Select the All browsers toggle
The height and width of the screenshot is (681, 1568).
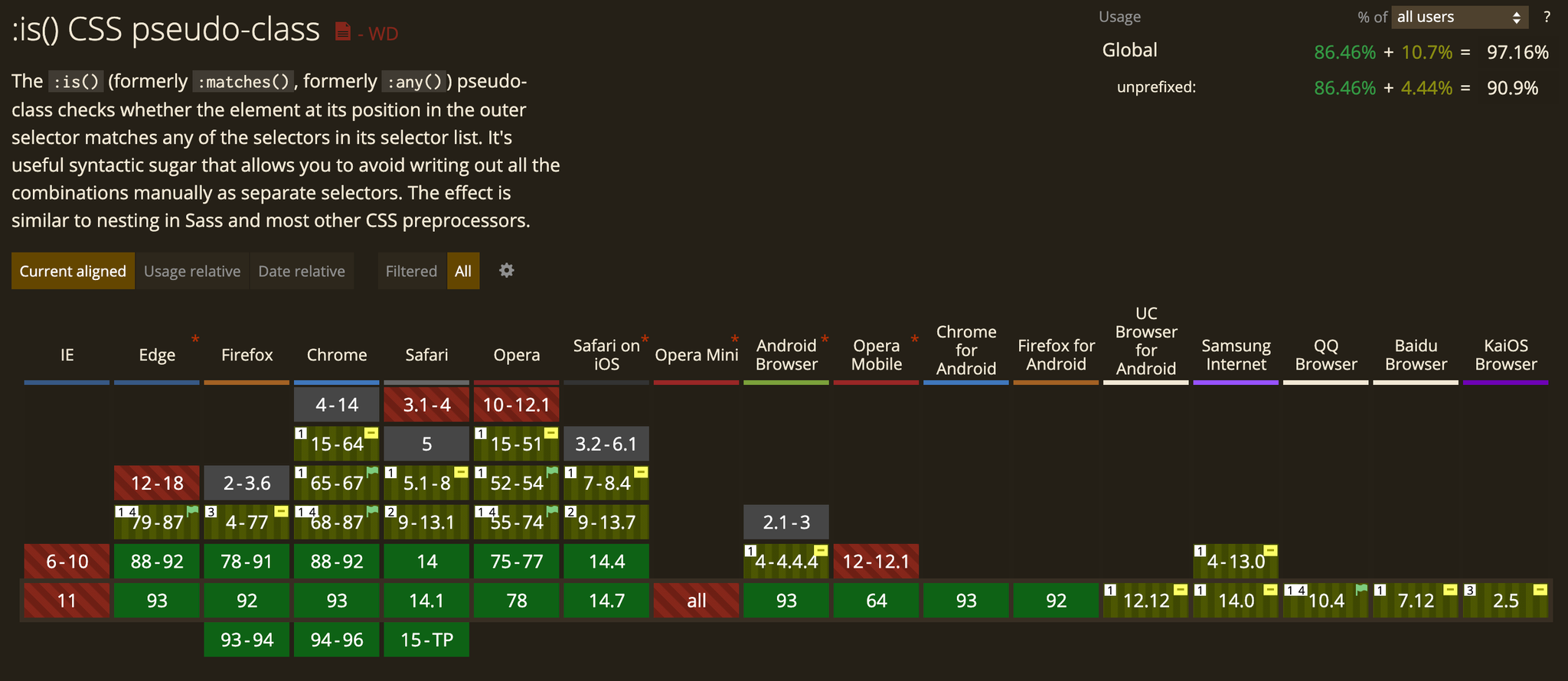(x=463, y=271)
